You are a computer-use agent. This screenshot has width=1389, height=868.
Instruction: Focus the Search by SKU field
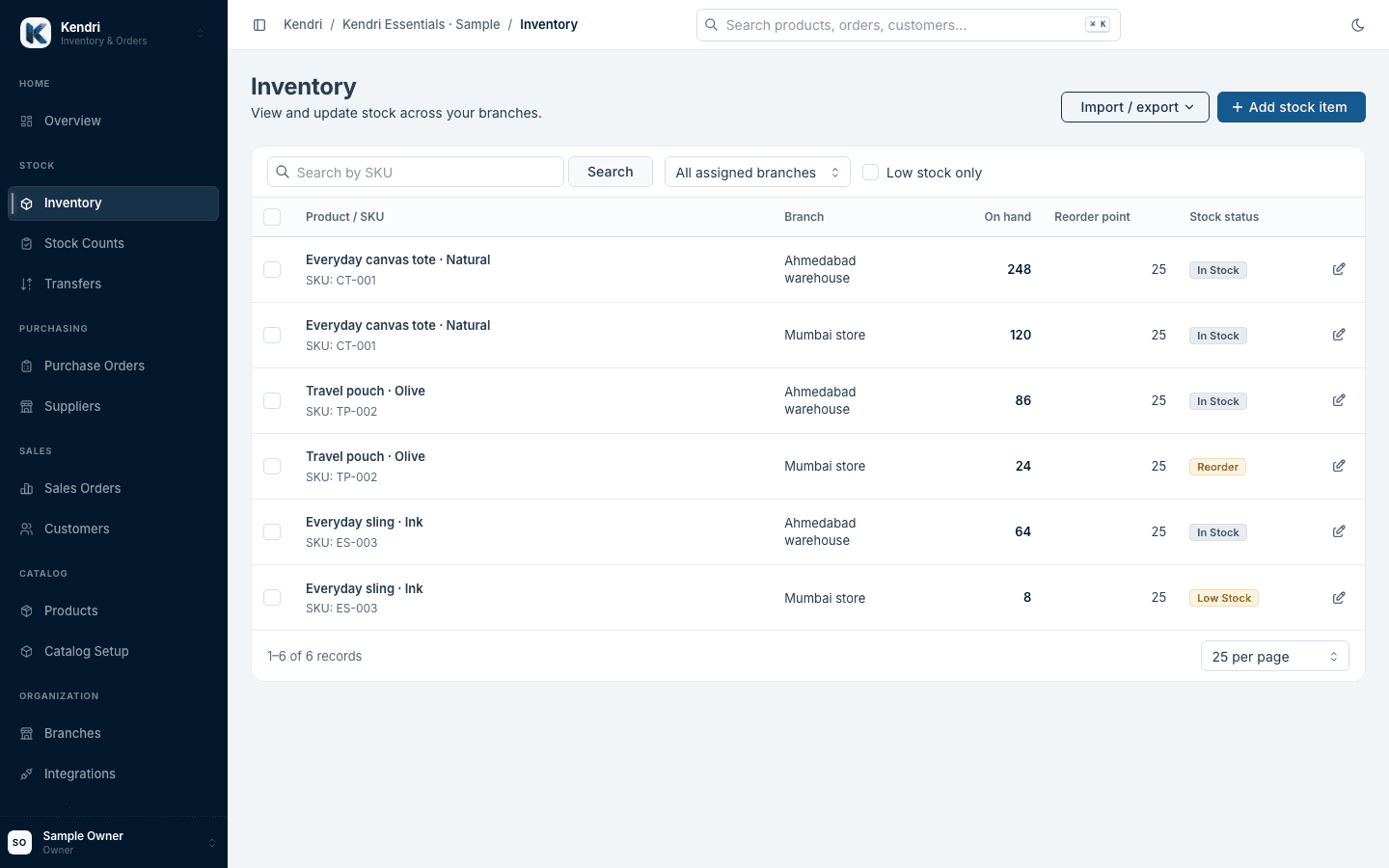(416, 172)
